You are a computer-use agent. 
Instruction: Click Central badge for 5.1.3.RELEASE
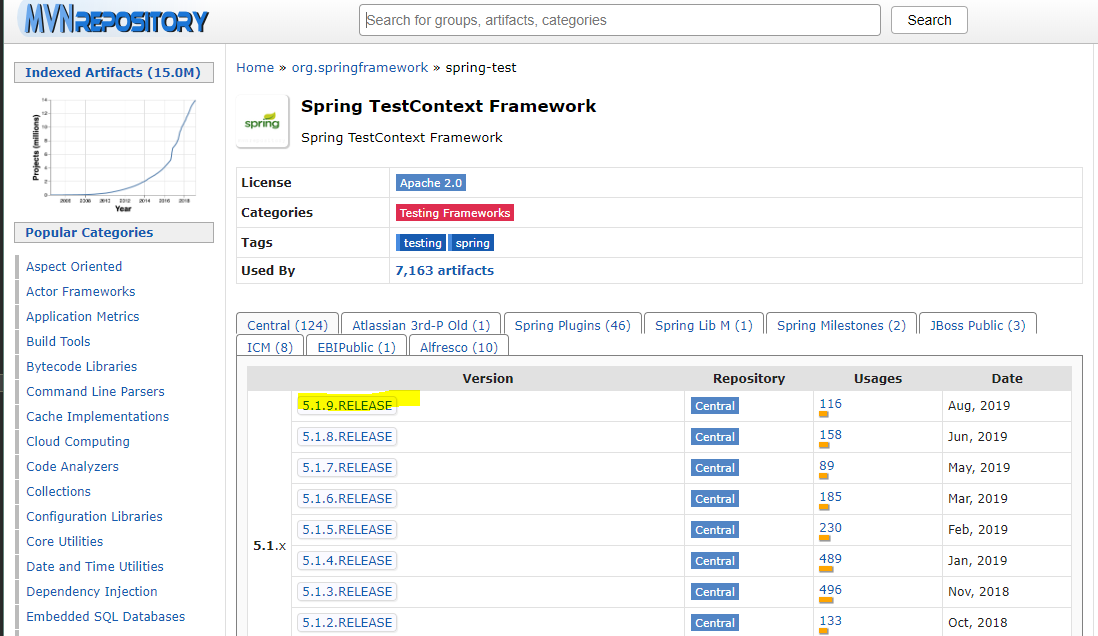(x=714, y=592)
